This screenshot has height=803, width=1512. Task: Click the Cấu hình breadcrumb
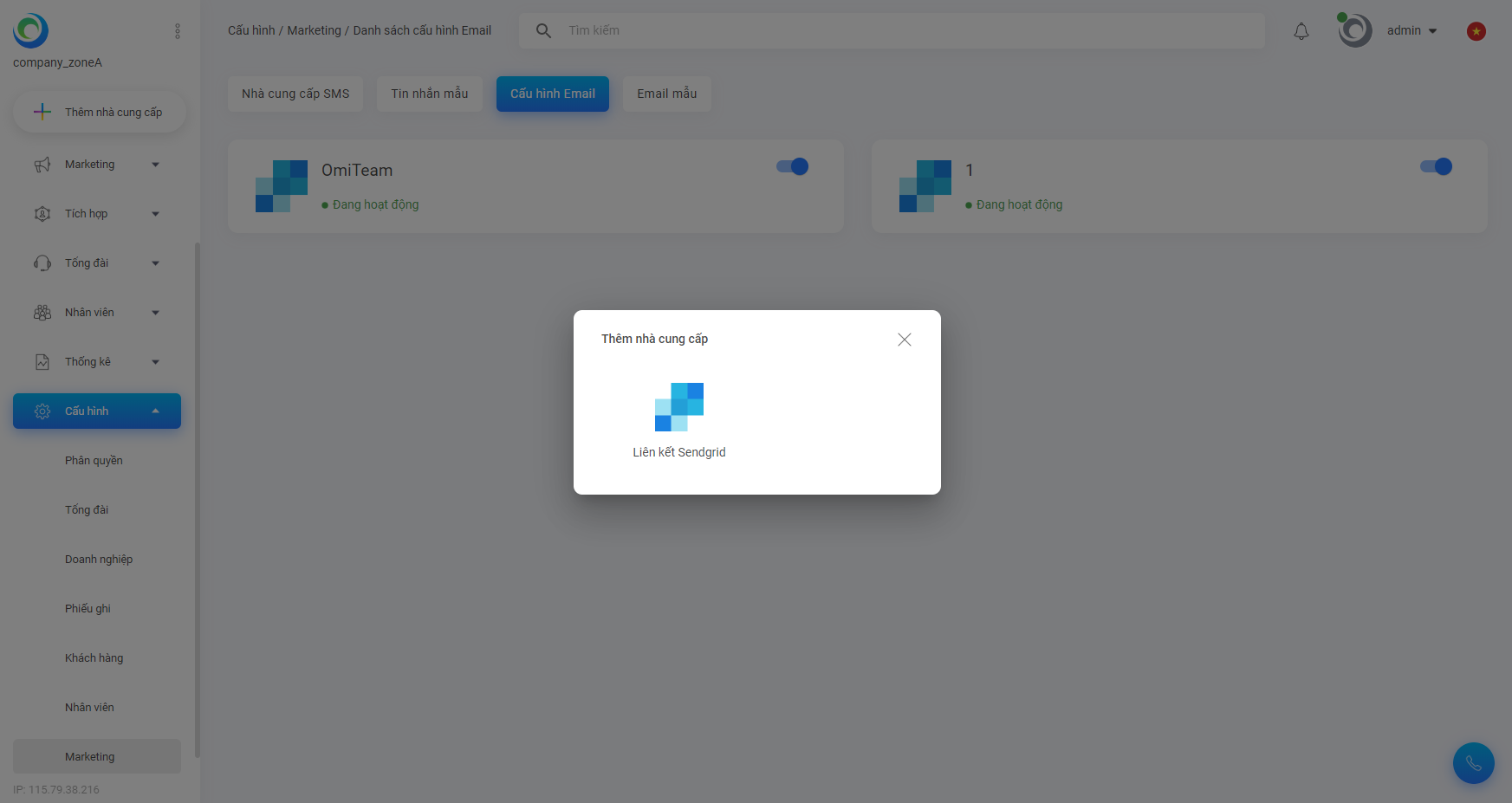coord(251,30)
